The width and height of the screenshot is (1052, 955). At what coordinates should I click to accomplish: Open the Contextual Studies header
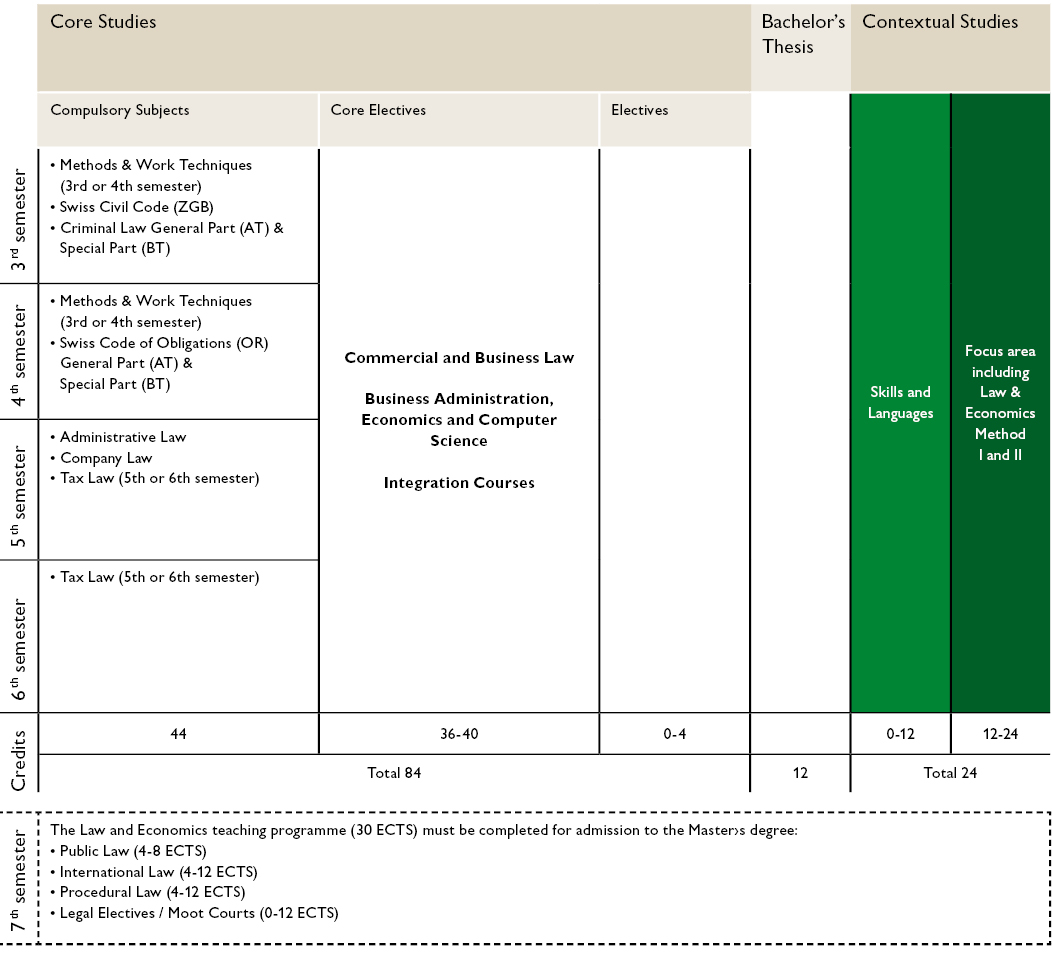(x=940, y=22)
